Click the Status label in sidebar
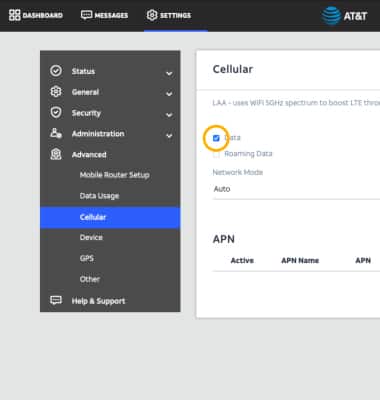The height and width of the screenshot is (400, 380). coord(83,71)
